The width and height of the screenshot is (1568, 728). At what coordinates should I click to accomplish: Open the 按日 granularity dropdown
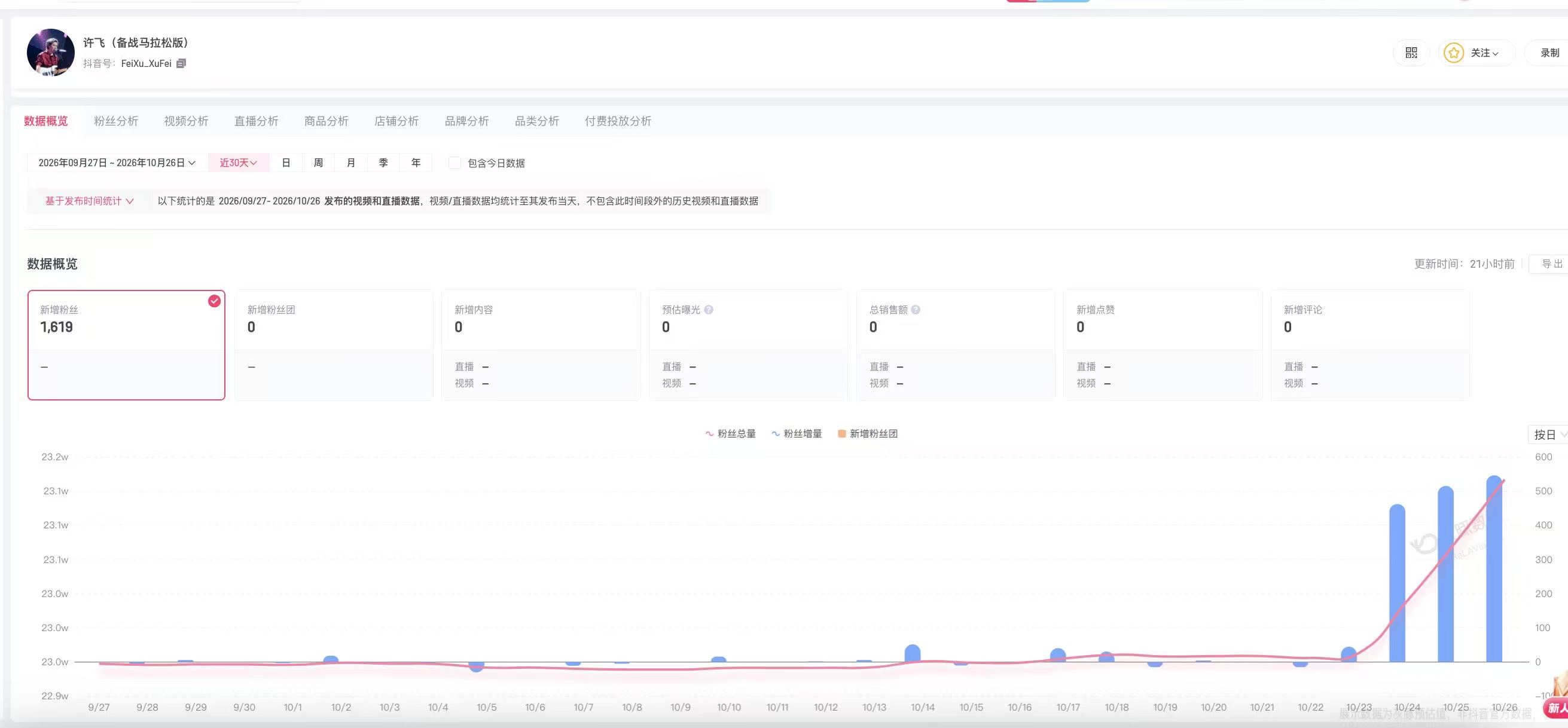(1548, 435)
